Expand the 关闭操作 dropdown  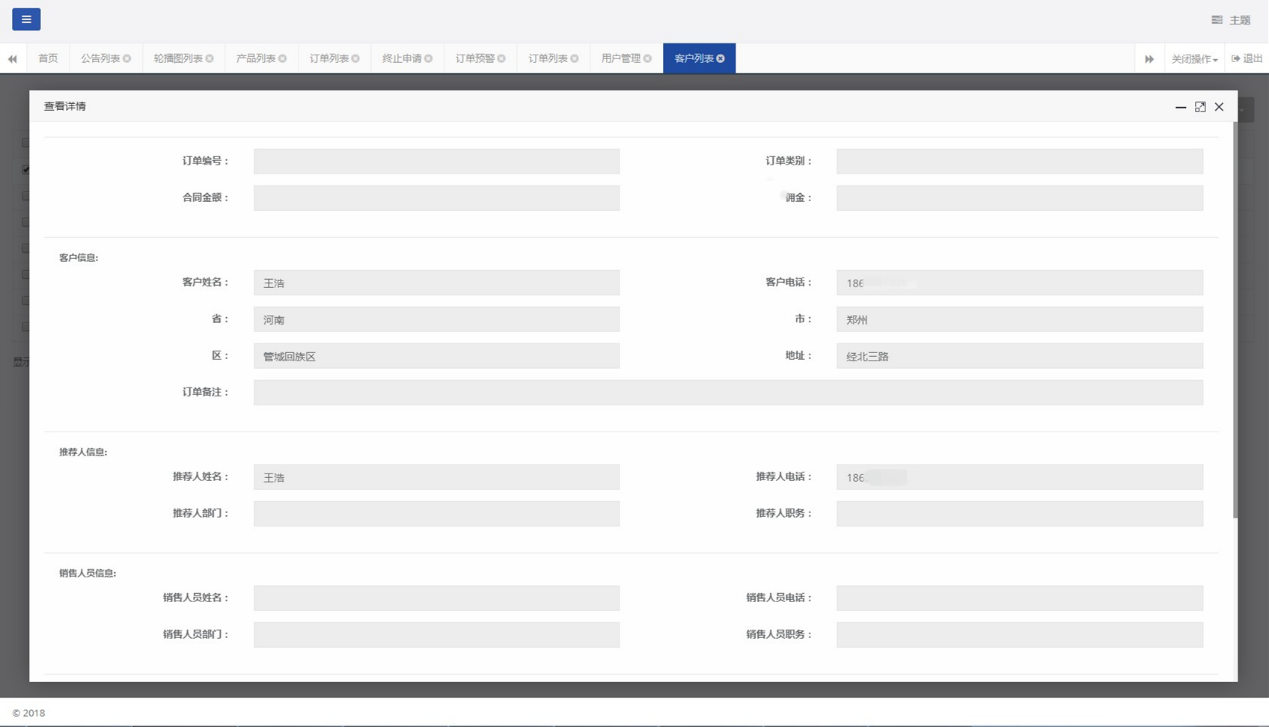tap(1194, 59)
